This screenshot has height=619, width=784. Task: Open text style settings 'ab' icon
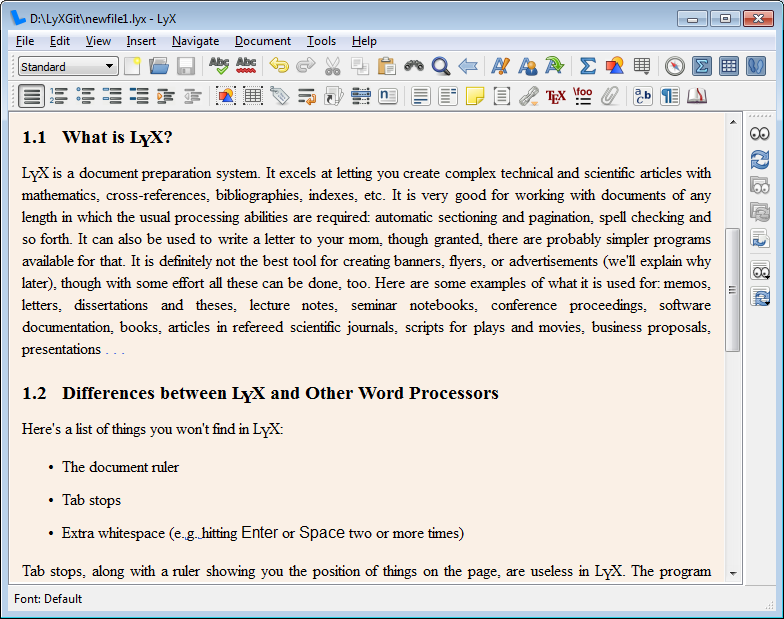[642, 96]
